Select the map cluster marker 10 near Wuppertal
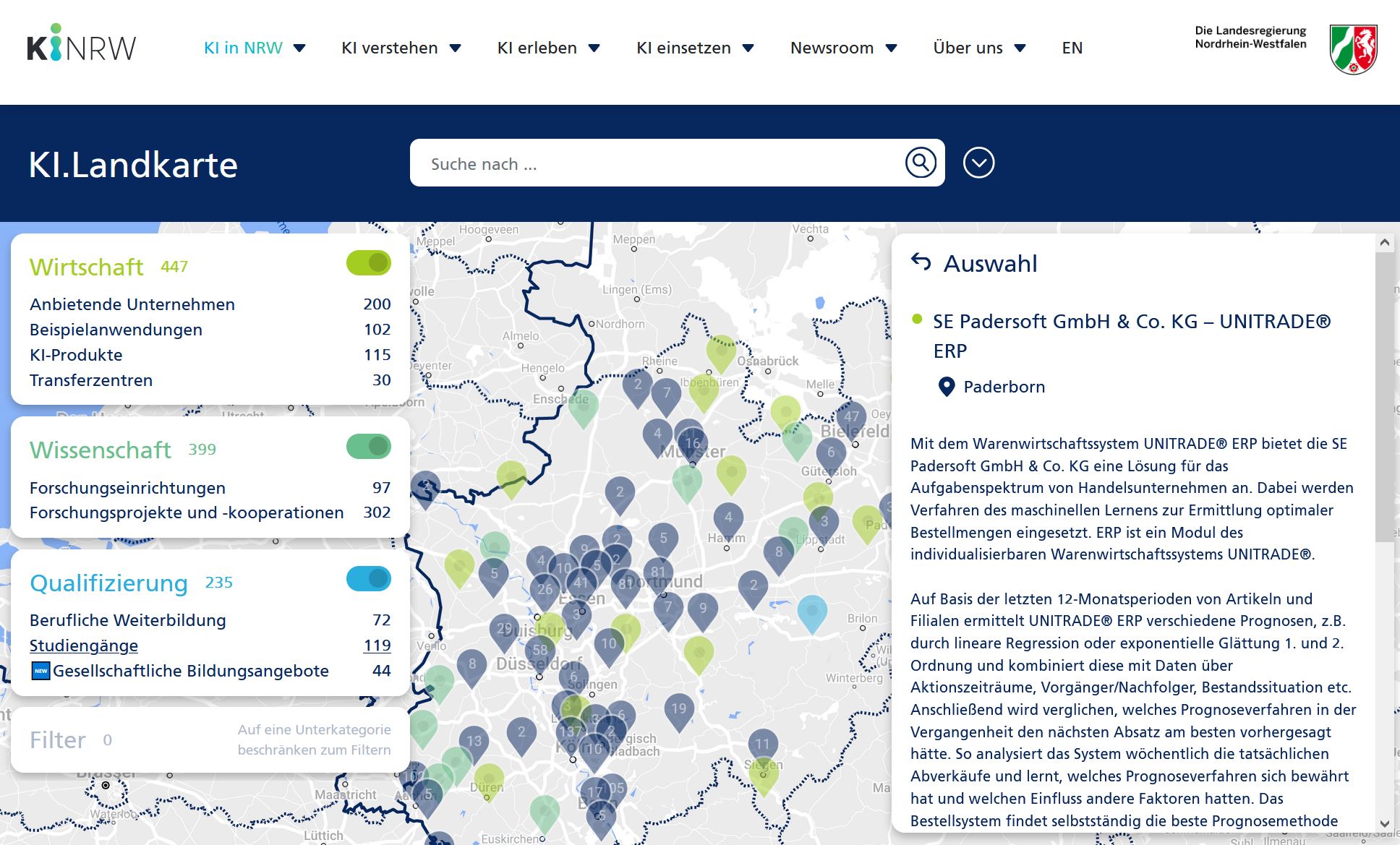Image resolution: width=1400 pixels, height=845 pixels. tap(609, 645)
